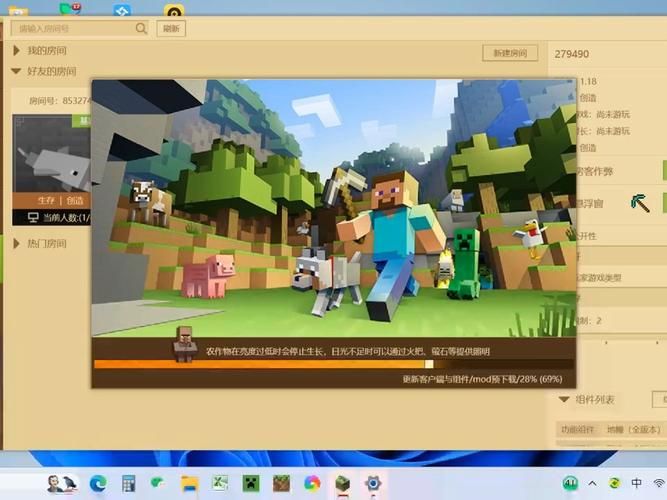Expand the 我的房间 (My rooms) section

17,51
